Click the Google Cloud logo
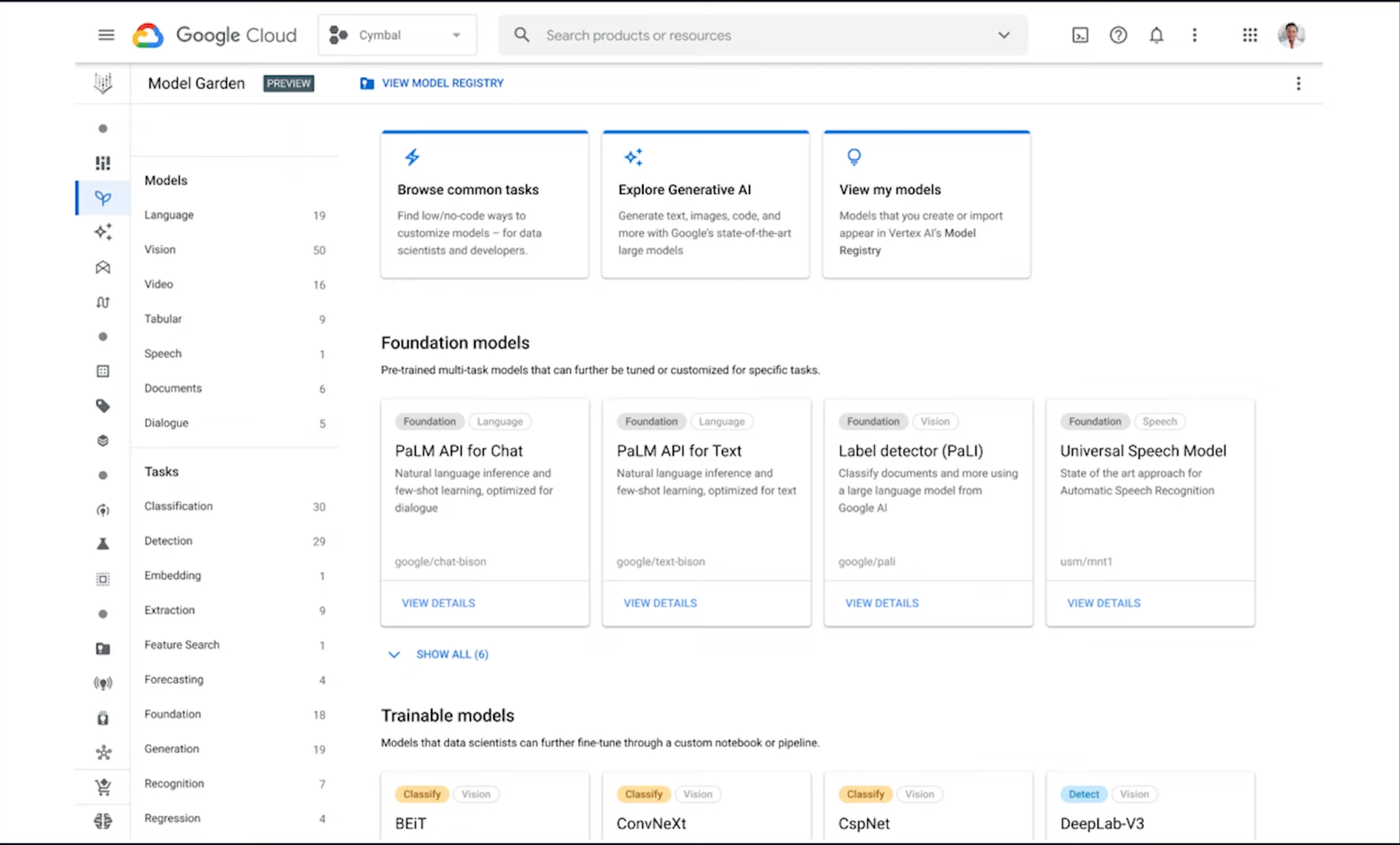Viewport: 1400px width, 845px height. pyautogui.click(x=214, y=35)
